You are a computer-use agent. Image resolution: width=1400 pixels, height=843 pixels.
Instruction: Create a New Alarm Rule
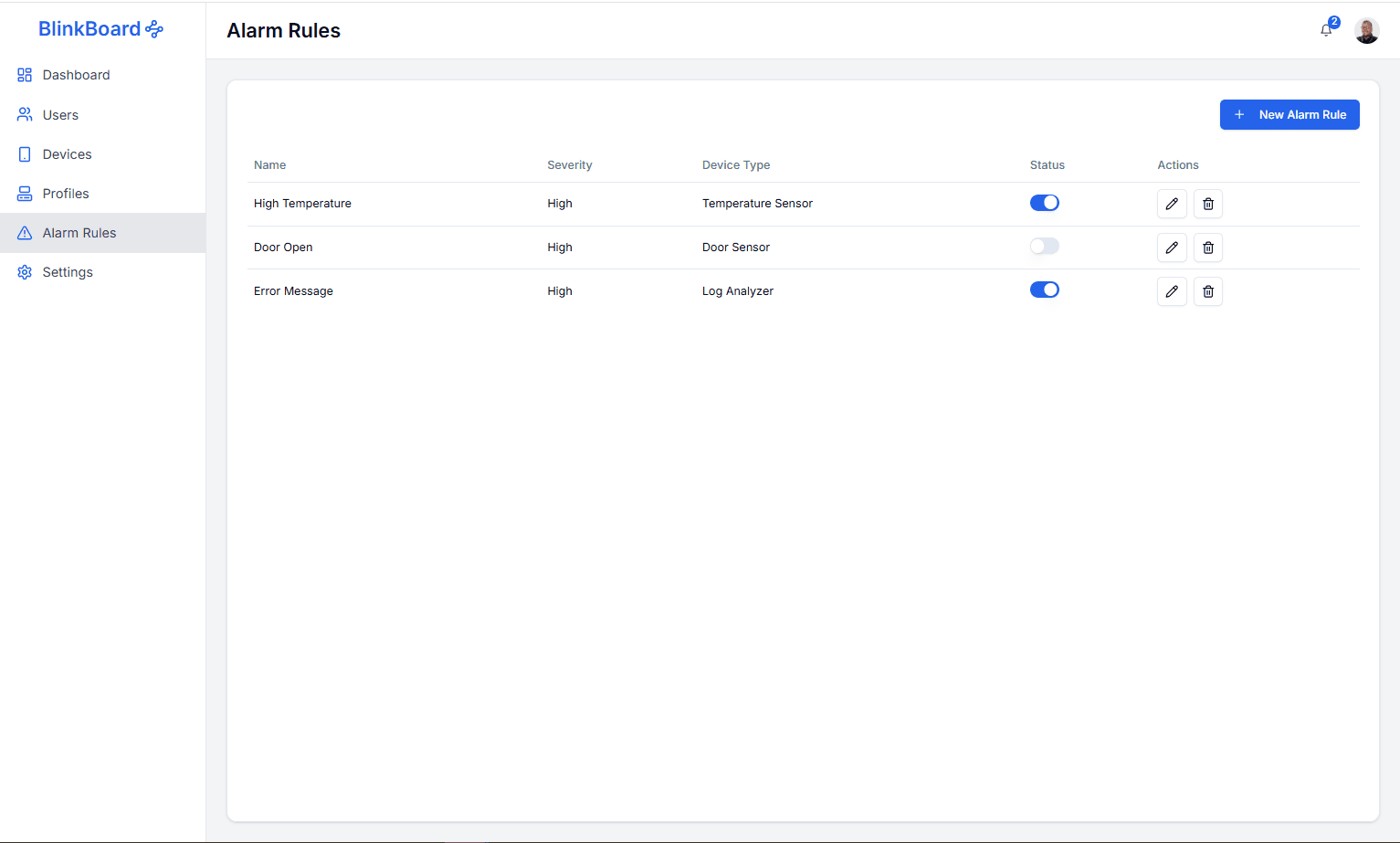[1289, 115]
